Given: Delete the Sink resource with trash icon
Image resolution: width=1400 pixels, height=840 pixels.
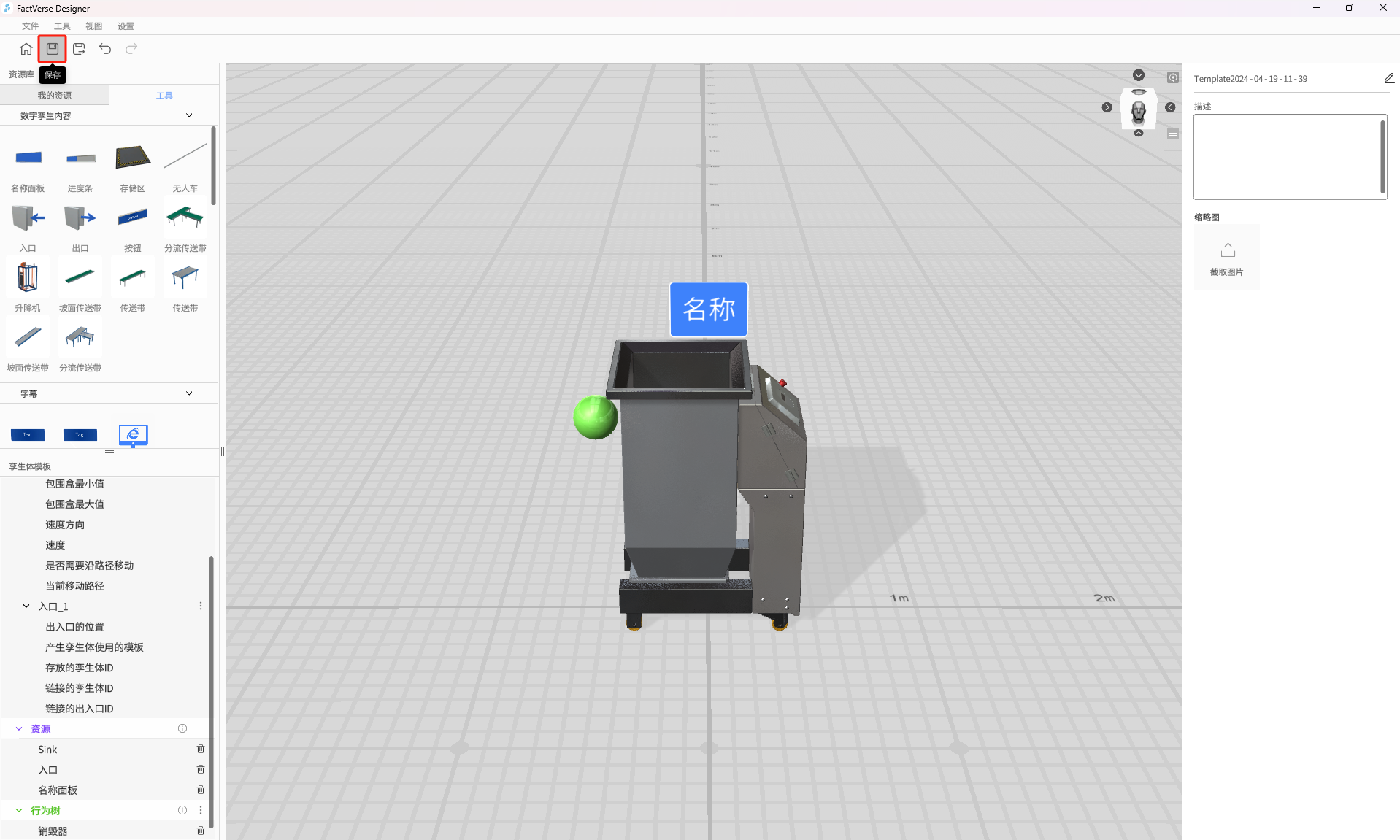Looking at the screenshot, I should 200,749.
